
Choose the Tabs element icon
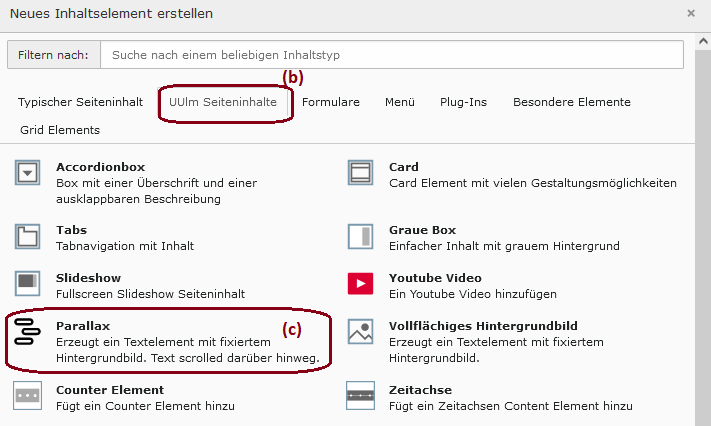[28, 236]
